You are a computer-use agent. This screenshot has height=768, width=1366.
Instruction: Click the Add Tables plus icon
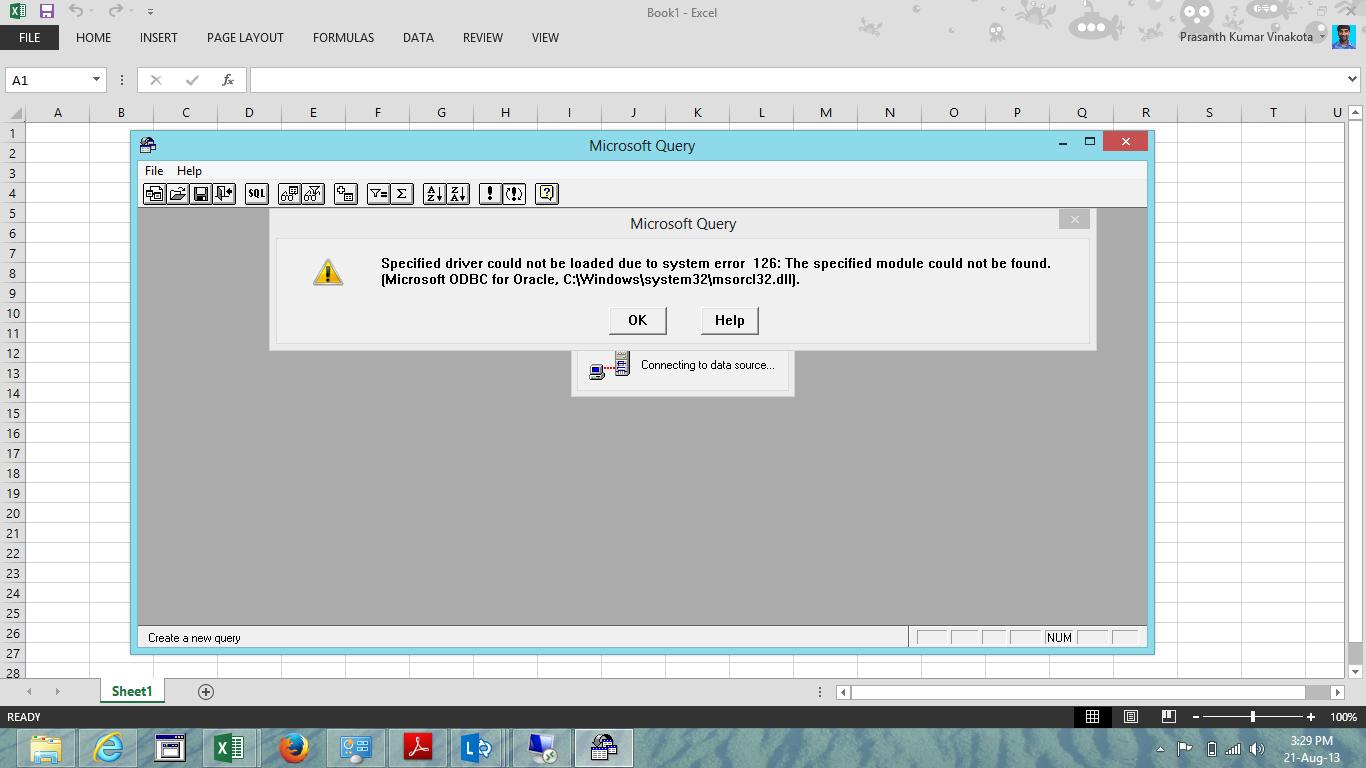click(x=346, y=194)
